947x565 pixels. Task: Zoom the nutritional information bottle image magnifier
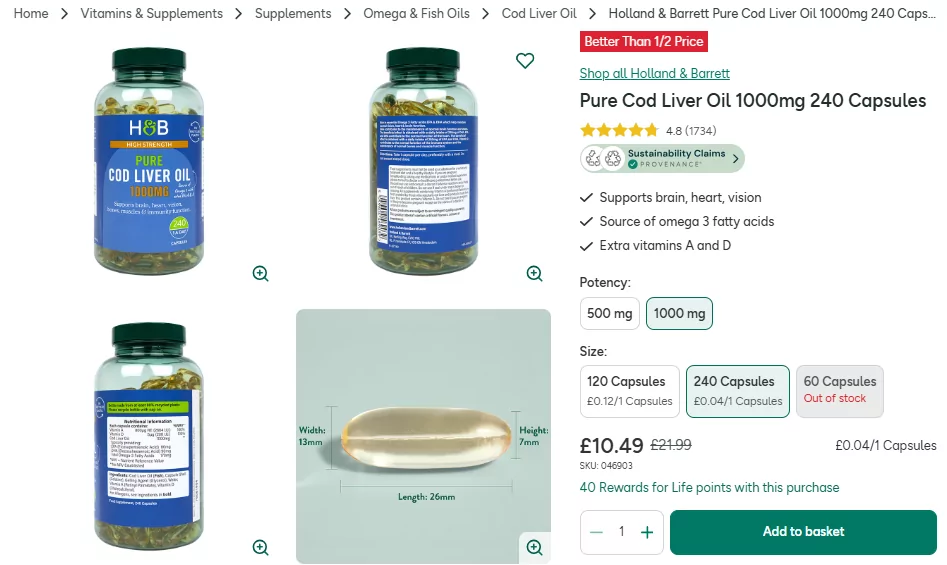[x=261, y=547]
